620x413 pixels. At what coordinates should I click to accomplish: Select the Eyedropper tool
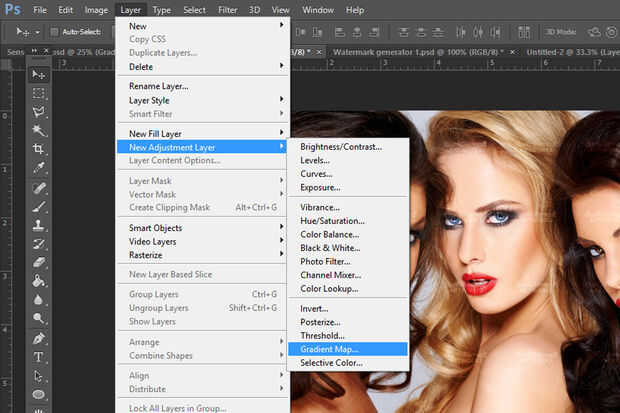pos(39,168)
